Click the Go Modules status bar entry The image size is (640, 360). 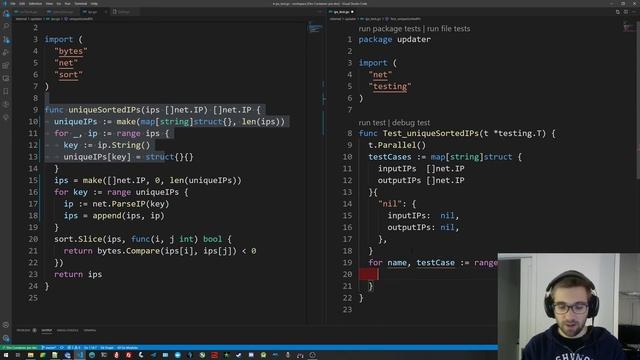click(127, 348)
